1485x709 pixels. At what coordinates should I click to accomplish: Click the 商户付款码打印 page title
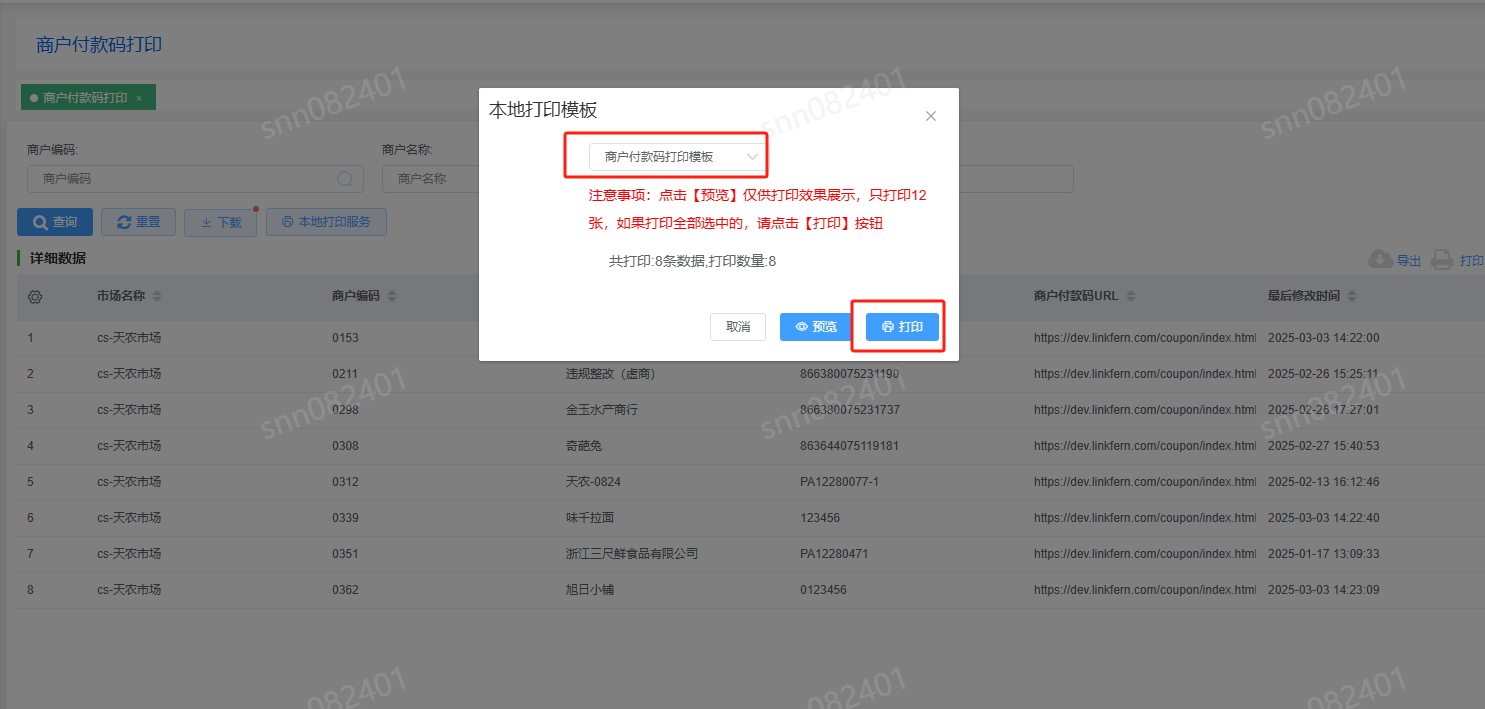click(x=99, y=45)
